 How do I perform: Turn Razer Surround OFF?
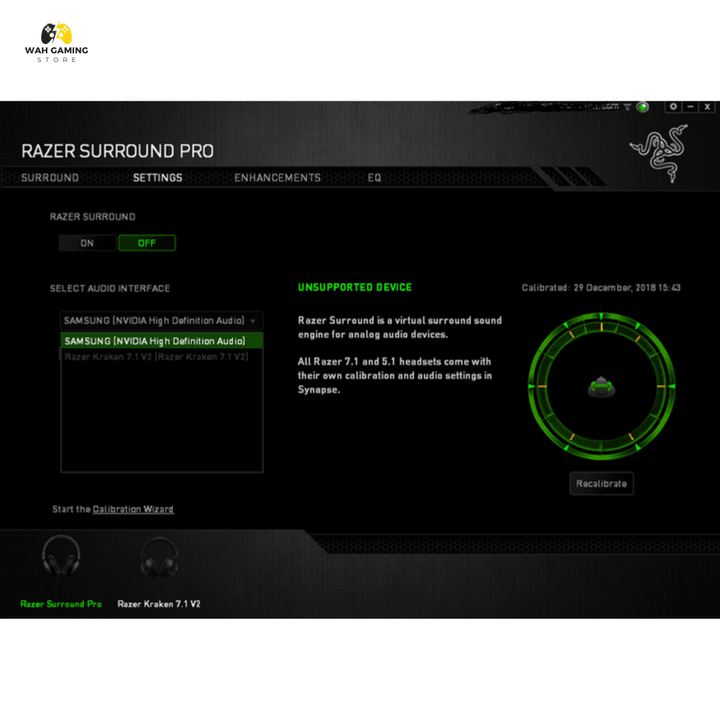click(147, 243)
